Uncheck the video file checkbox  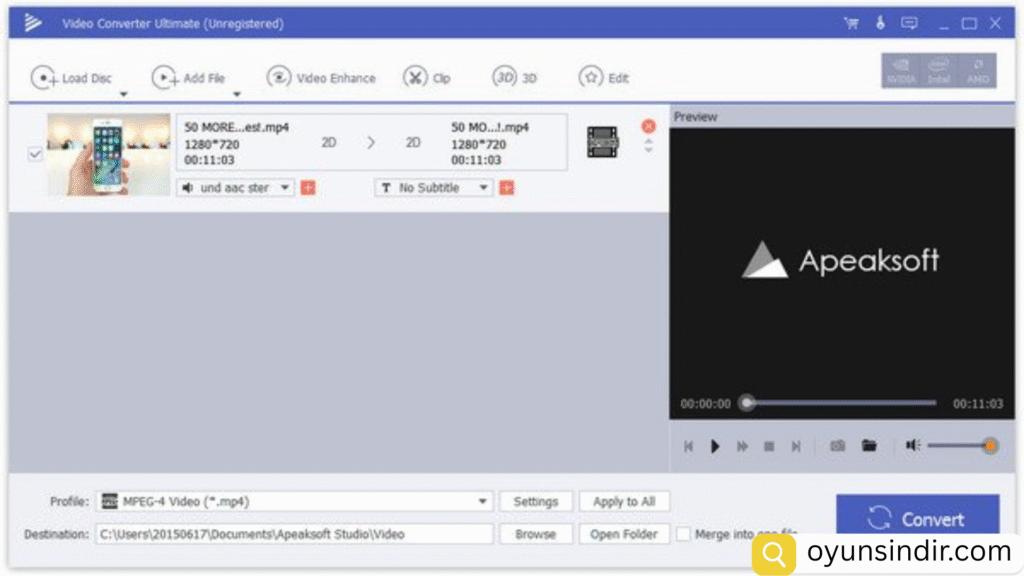(35, 155)
